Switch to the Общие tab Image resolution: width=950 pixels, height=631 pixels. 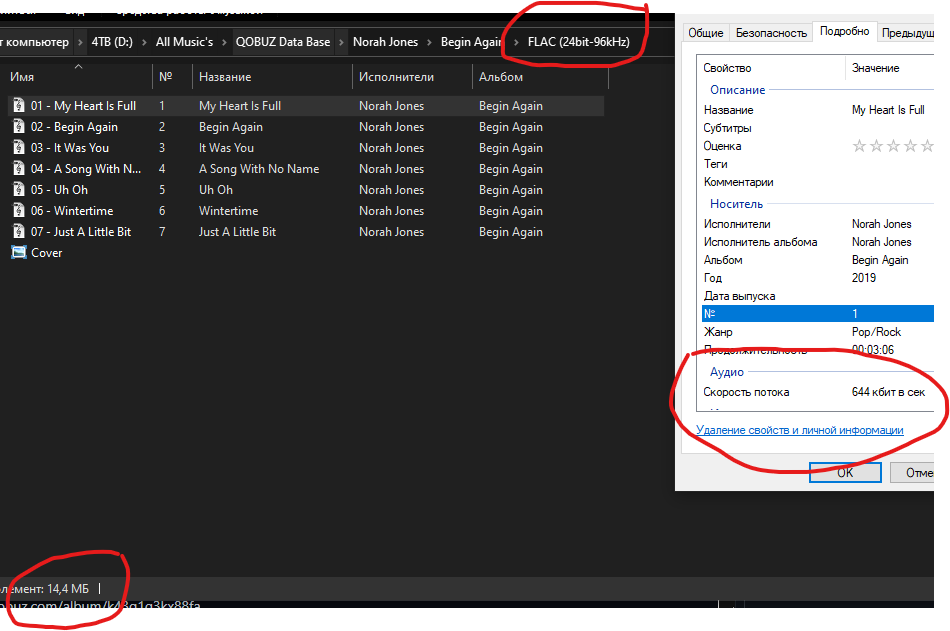pyautogui.click(x=705, y=32)
